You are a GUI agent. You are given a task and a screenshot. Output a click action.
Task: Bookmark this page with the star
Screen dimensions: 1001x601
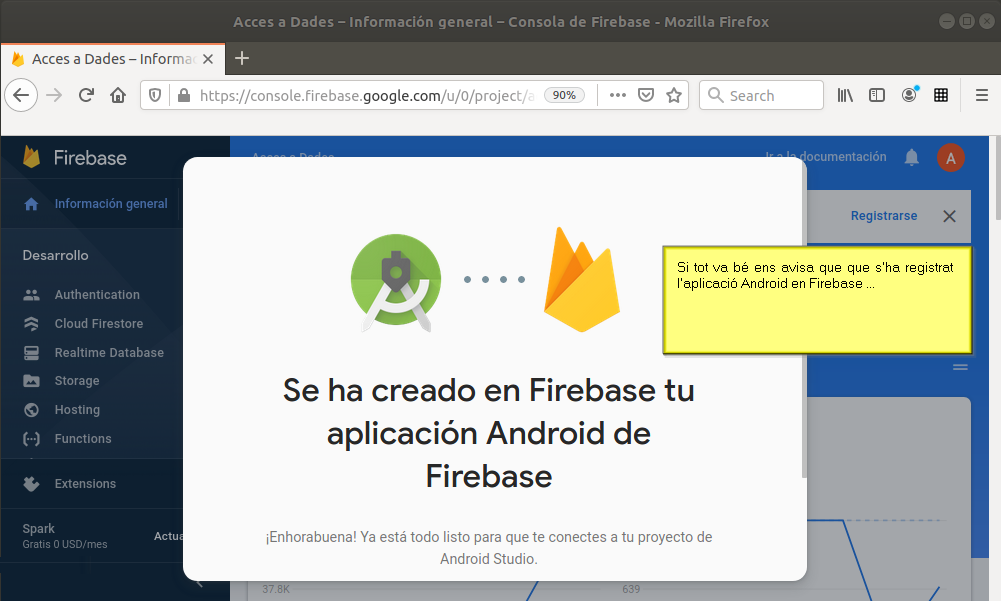[x=674, y=96]
